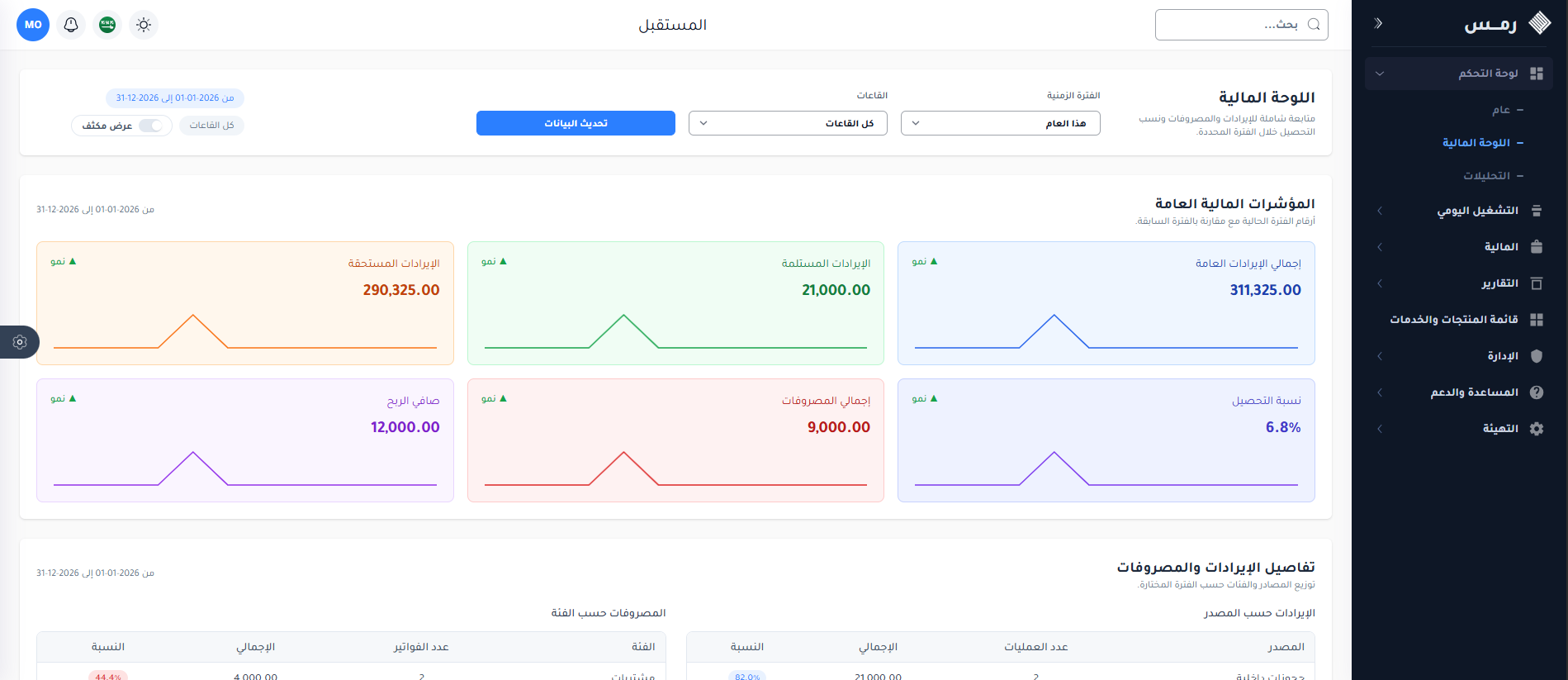Viewport: 1568px width, 680px height.
Task: Click the المساعدة والدعم question icon
Action: pyautogui.click(x=1537, y=392)
